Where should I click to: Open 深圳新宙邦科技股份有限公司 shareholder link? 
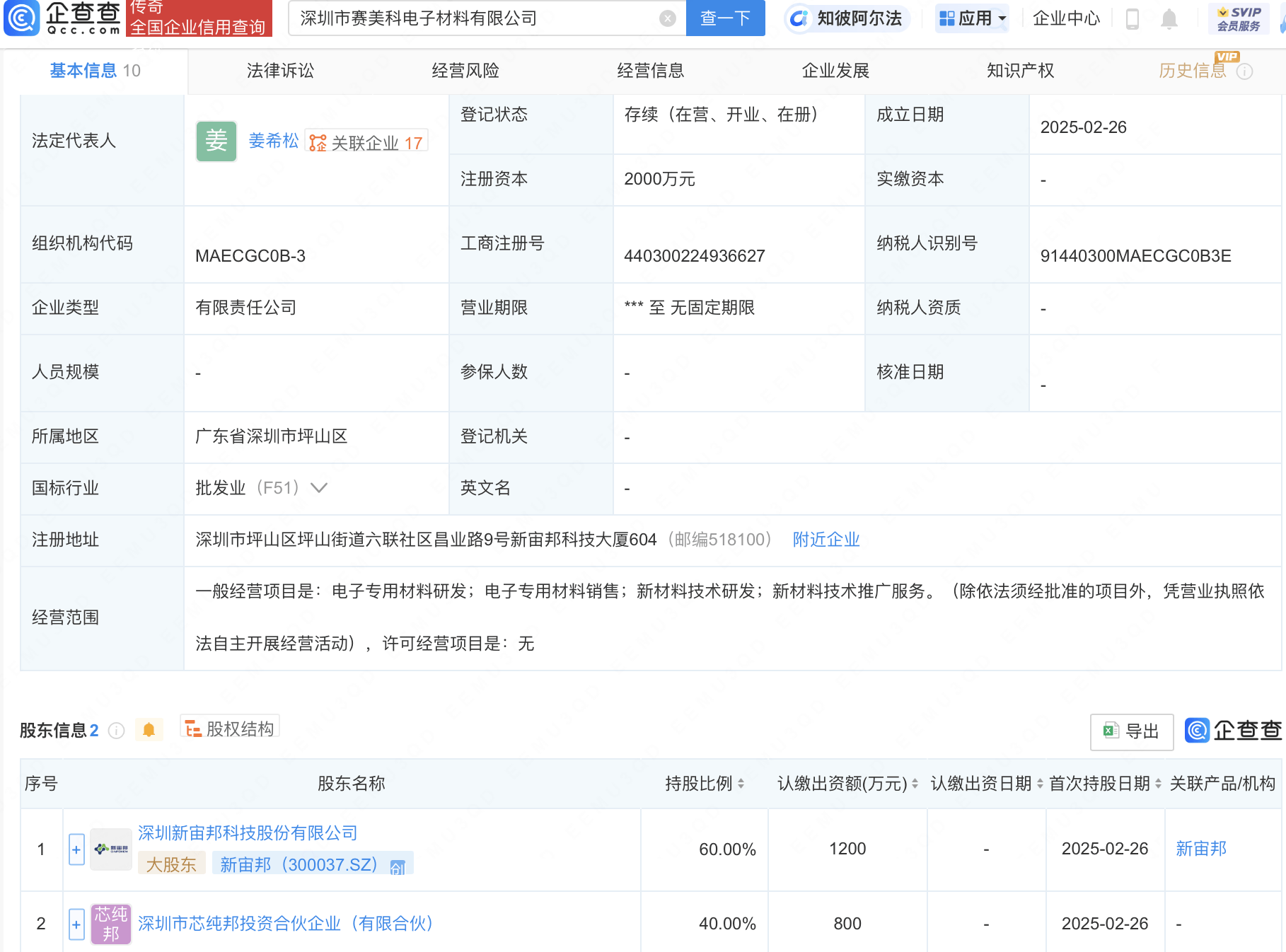tap(248, 833)
